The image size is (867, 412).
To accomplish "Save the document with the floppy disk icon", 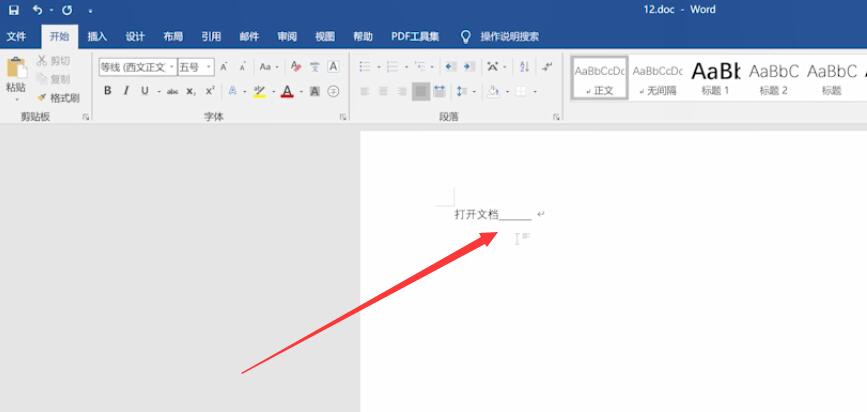I will [14, 10].
